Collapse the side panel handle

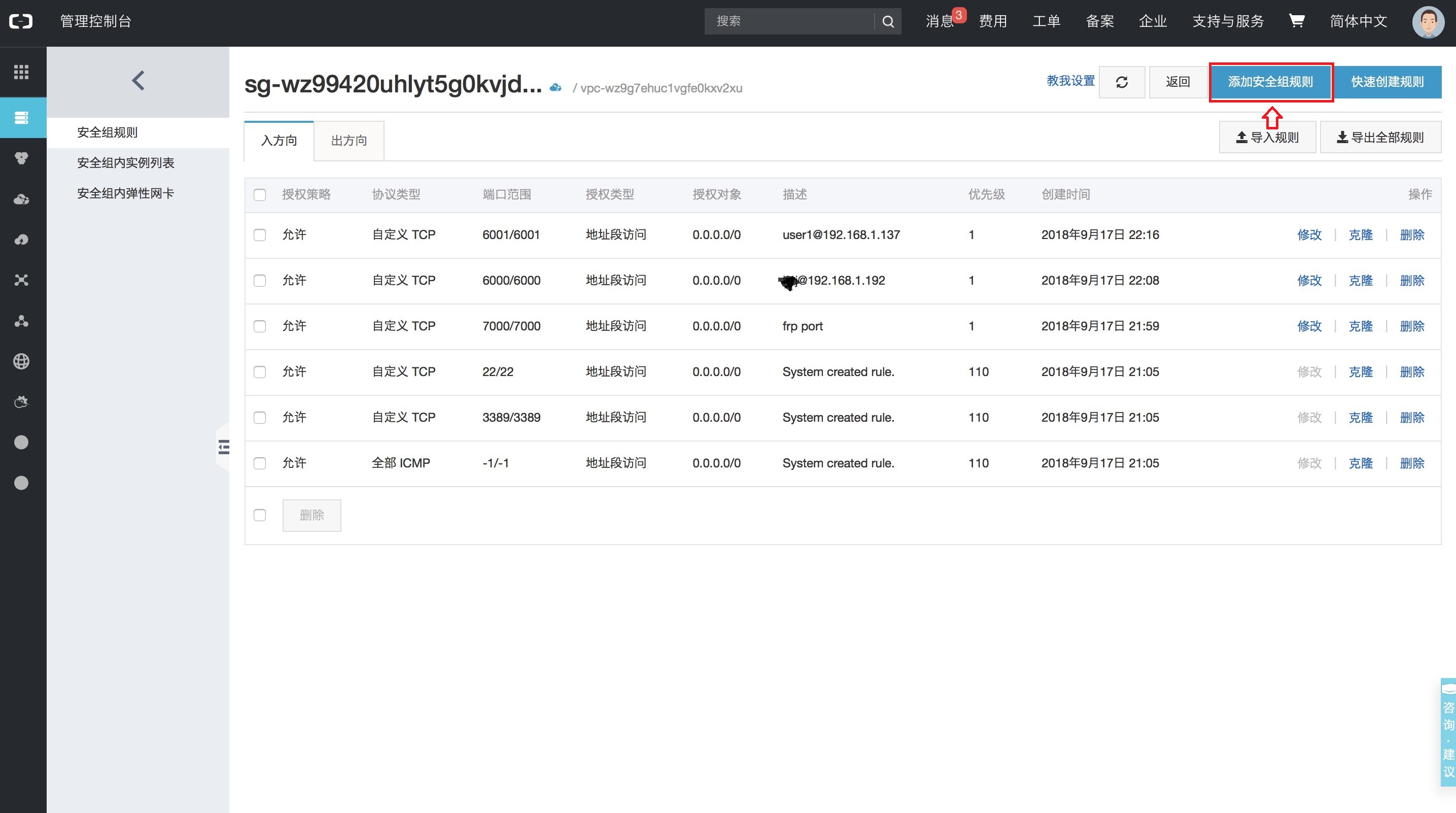click(x=224, y=447)
